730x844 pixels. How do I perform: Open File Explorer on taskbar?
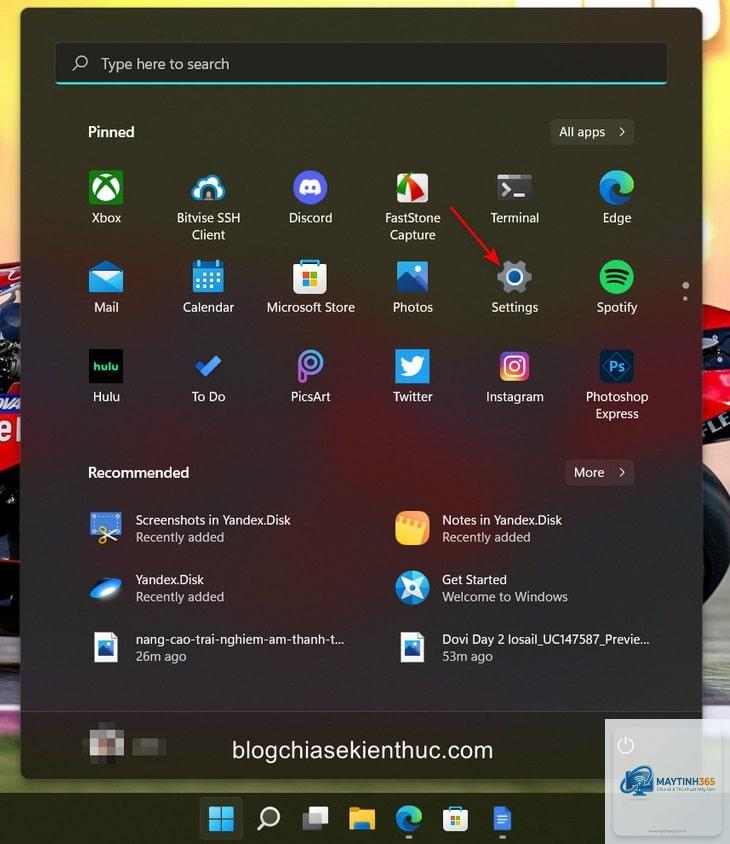click(x=362, y=819)
